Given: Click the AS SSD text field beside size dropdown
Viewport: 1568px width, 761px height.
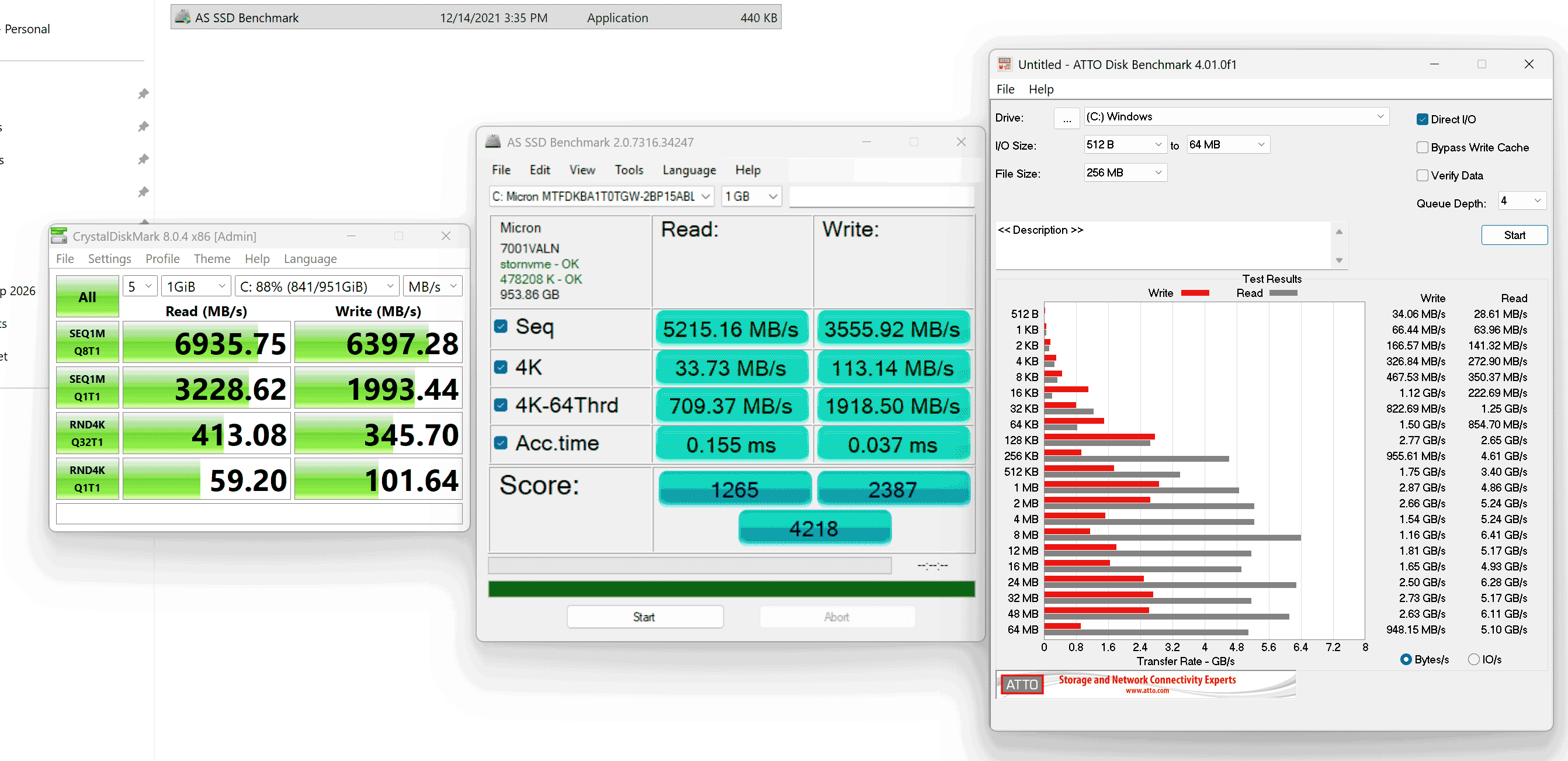Looking at the screenshot, I should pos(882,196).
